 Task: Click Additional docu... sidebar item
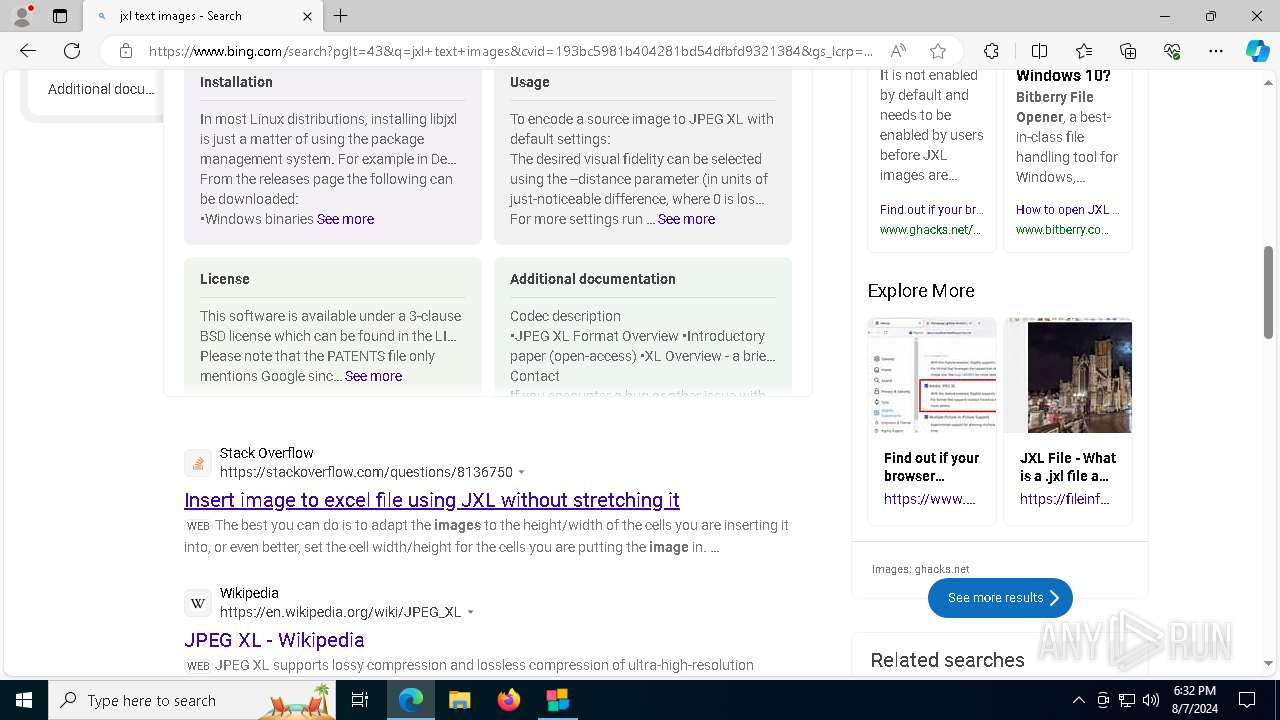click(x=101, y=89)
